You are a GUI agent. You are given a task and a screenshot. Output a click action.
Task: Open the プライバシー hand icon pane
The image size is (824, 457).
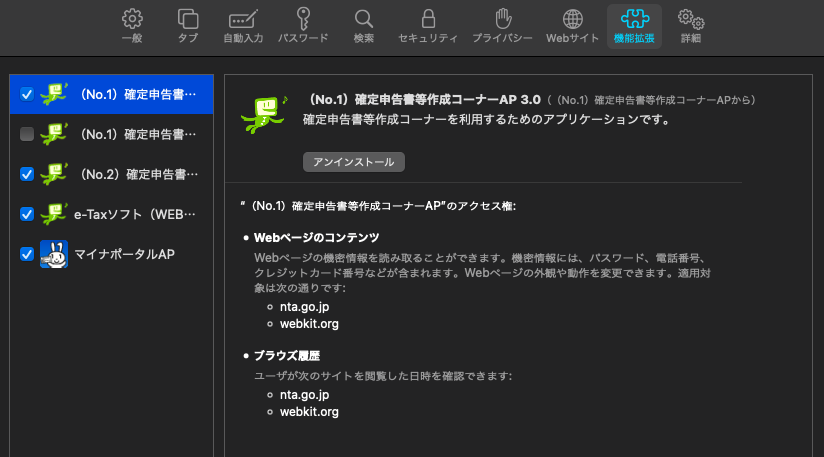(x=504, y=26)
